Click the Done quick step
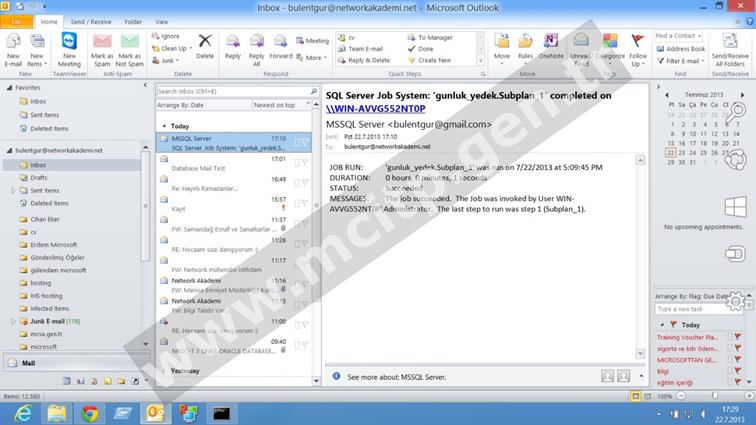This screenshot has height=425, width=756. [x=420, y=49]
